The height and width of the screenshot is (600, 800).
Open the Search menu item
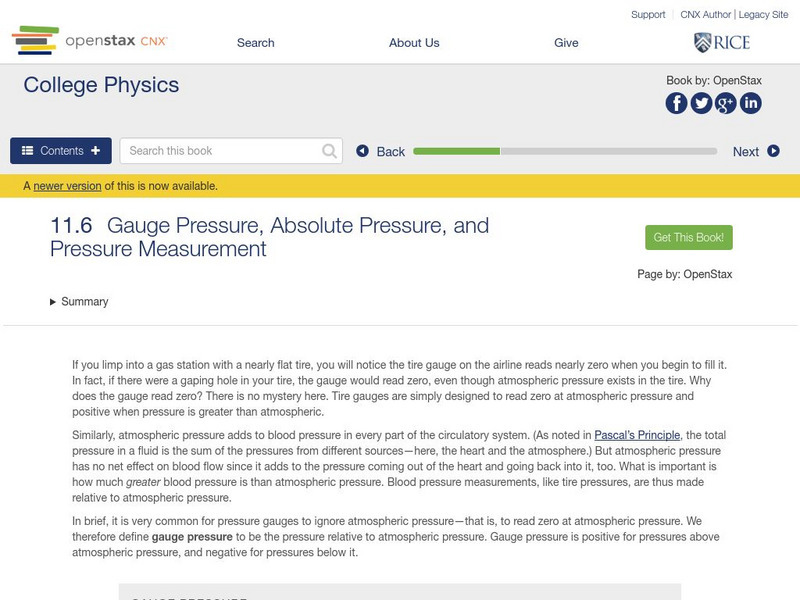click(x=255, y=43)
